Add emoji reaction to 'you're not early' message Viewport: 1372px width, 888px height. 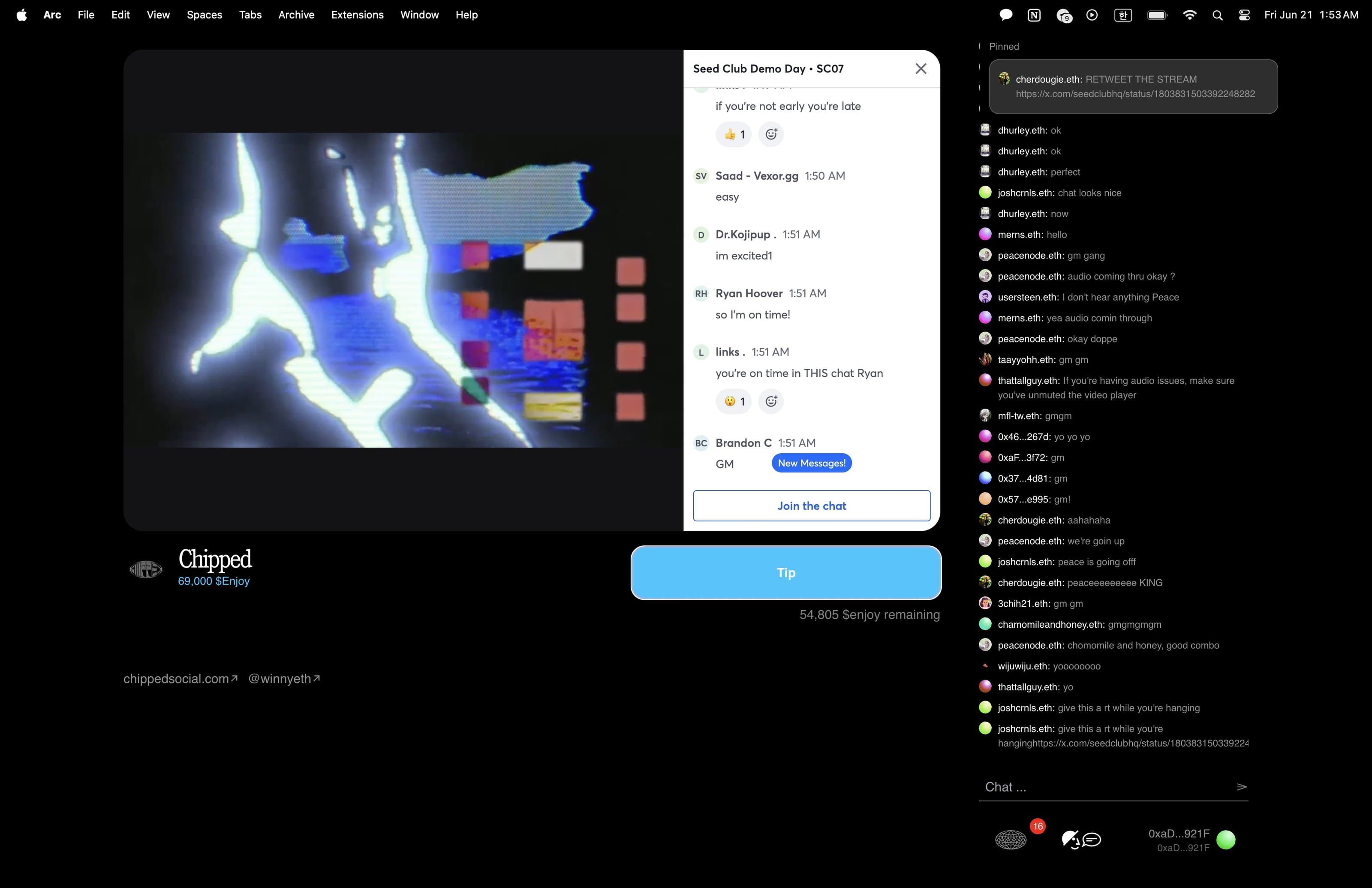pos(771,134)
